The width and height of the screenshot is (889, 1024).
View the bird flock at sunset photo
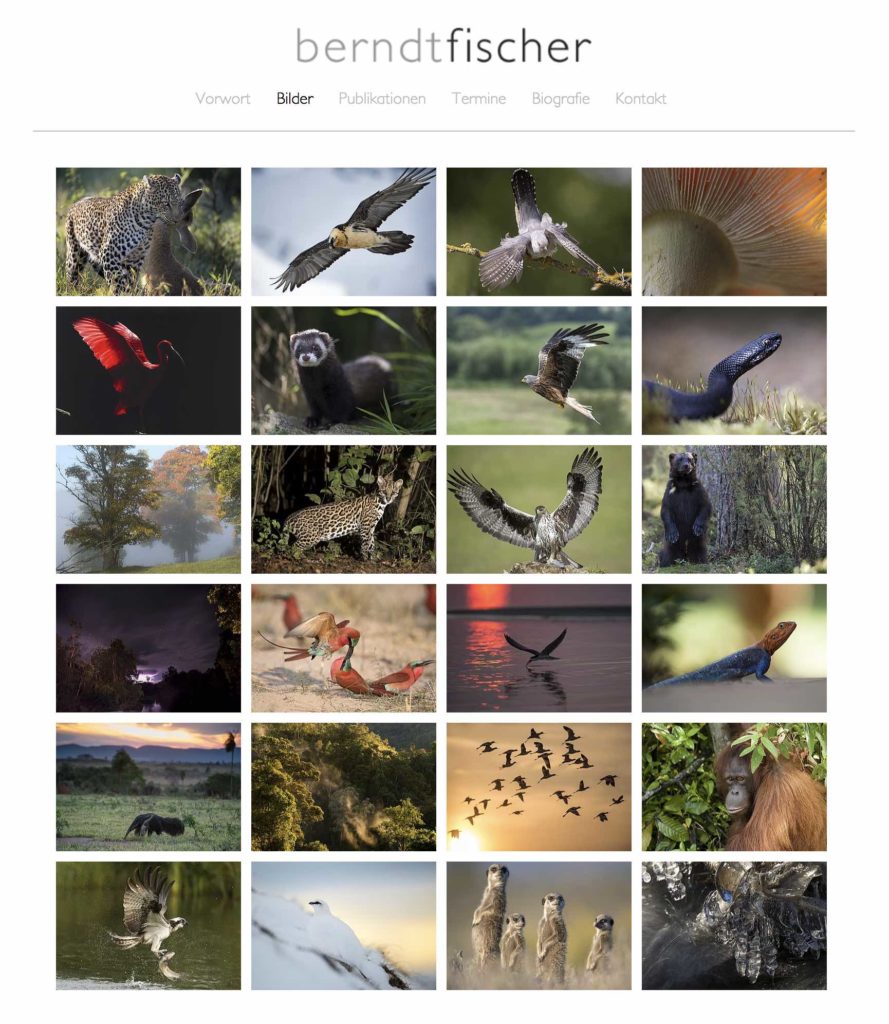click(x=539, y=787)
